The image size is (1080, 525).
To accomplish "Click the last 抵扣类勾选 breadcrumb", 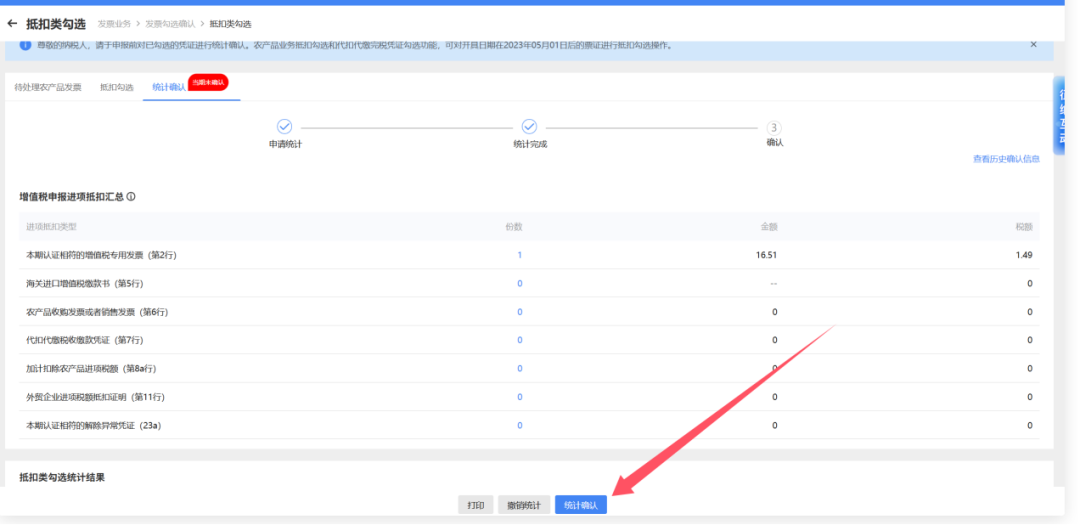I will 231,24.
